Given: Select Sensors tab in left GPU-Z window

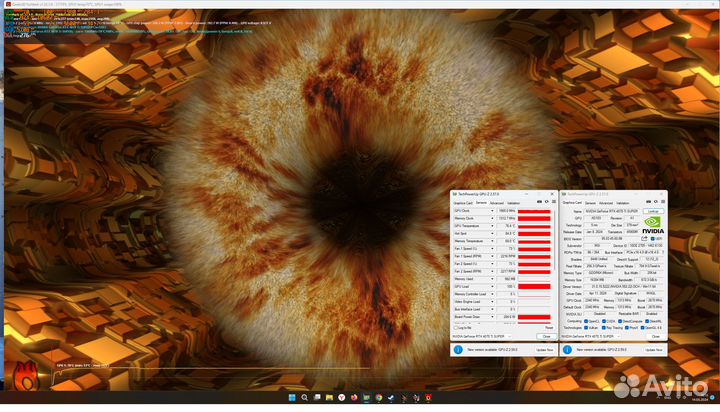Looking at the screenshot, I should coord(481,203).
